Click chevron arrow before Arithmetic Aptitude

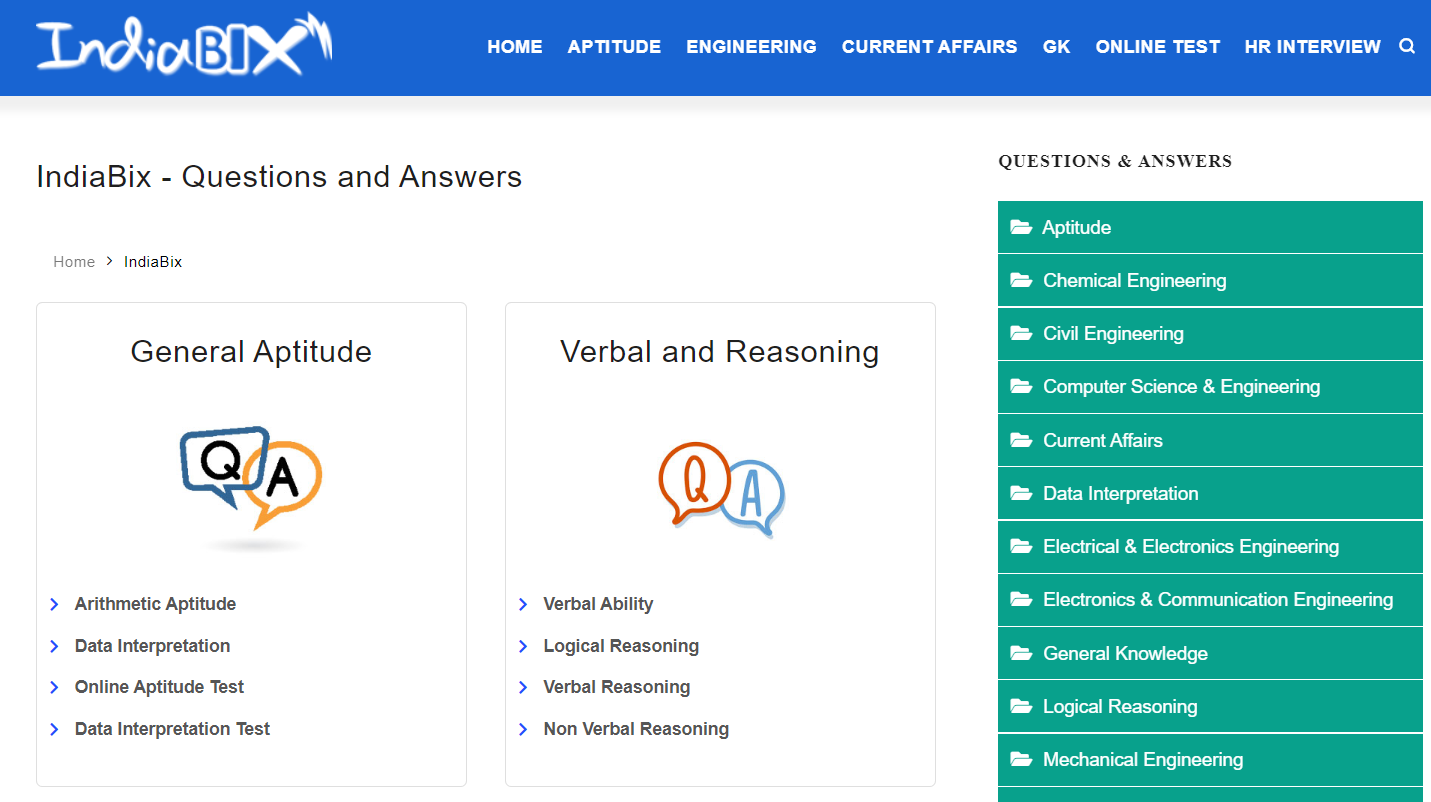(54, 604)
